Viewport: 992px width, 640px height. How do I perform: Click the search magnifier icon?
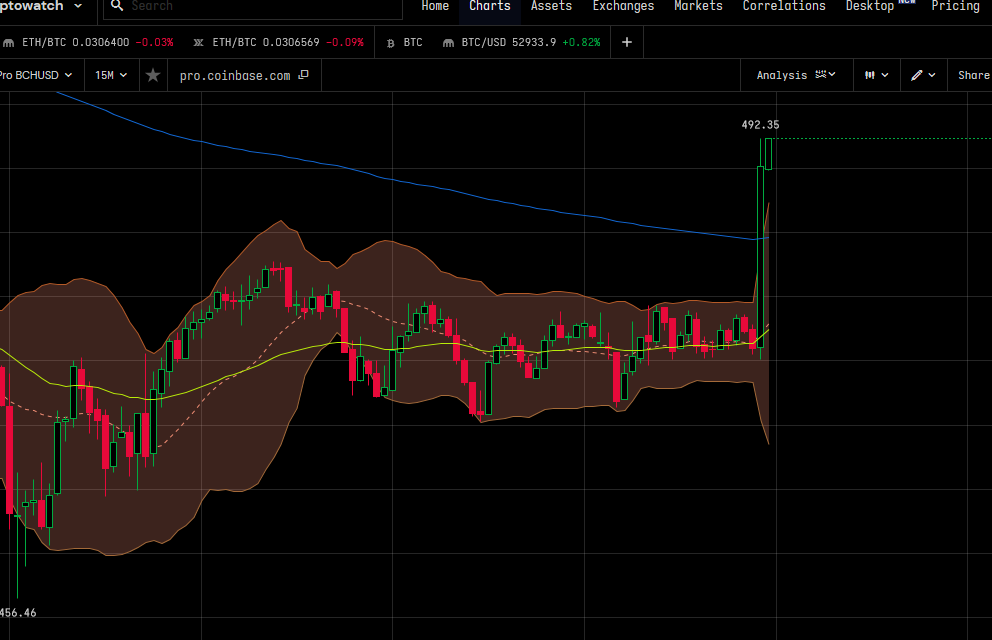116,6
